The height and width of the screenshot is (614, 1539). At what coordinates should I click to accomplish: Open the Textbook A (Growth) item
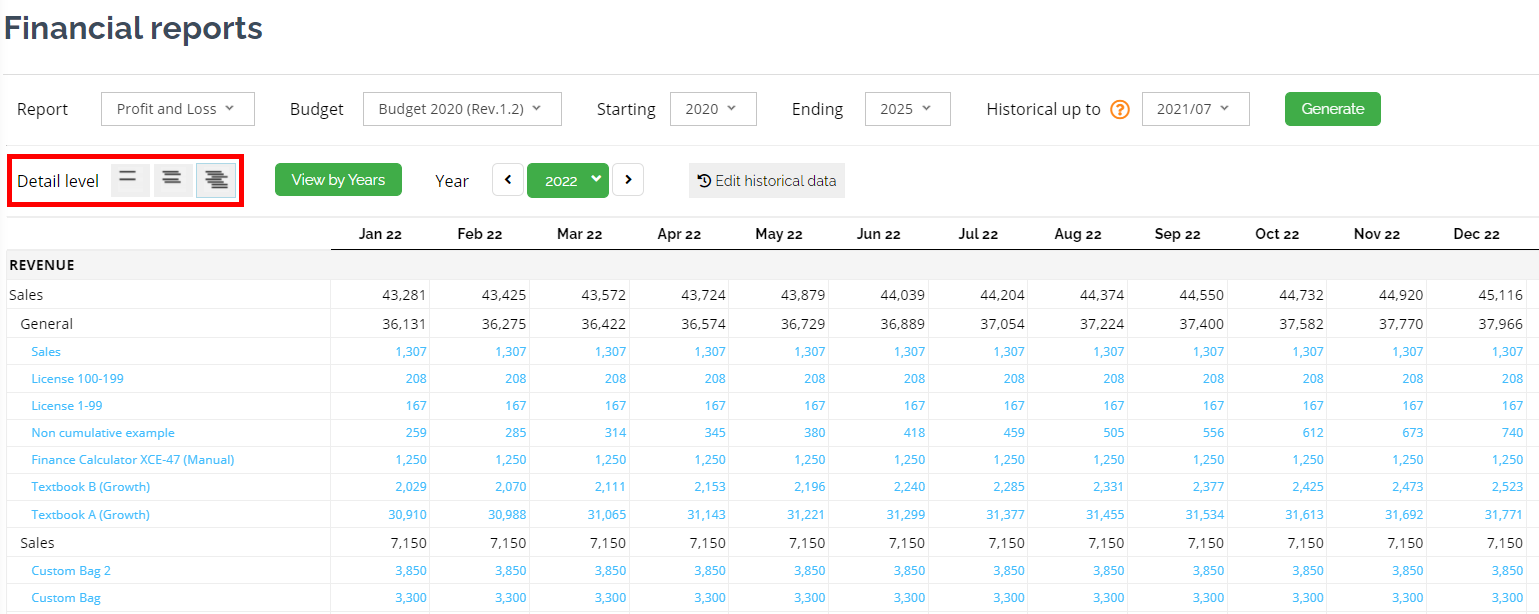[91, 515]
